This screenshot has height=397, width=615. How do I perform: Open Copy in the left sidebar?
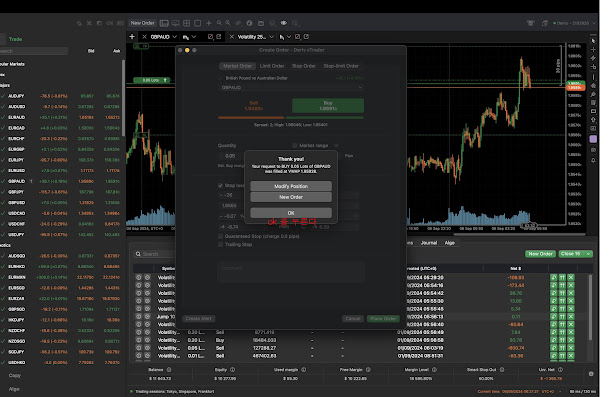[15, 375]
